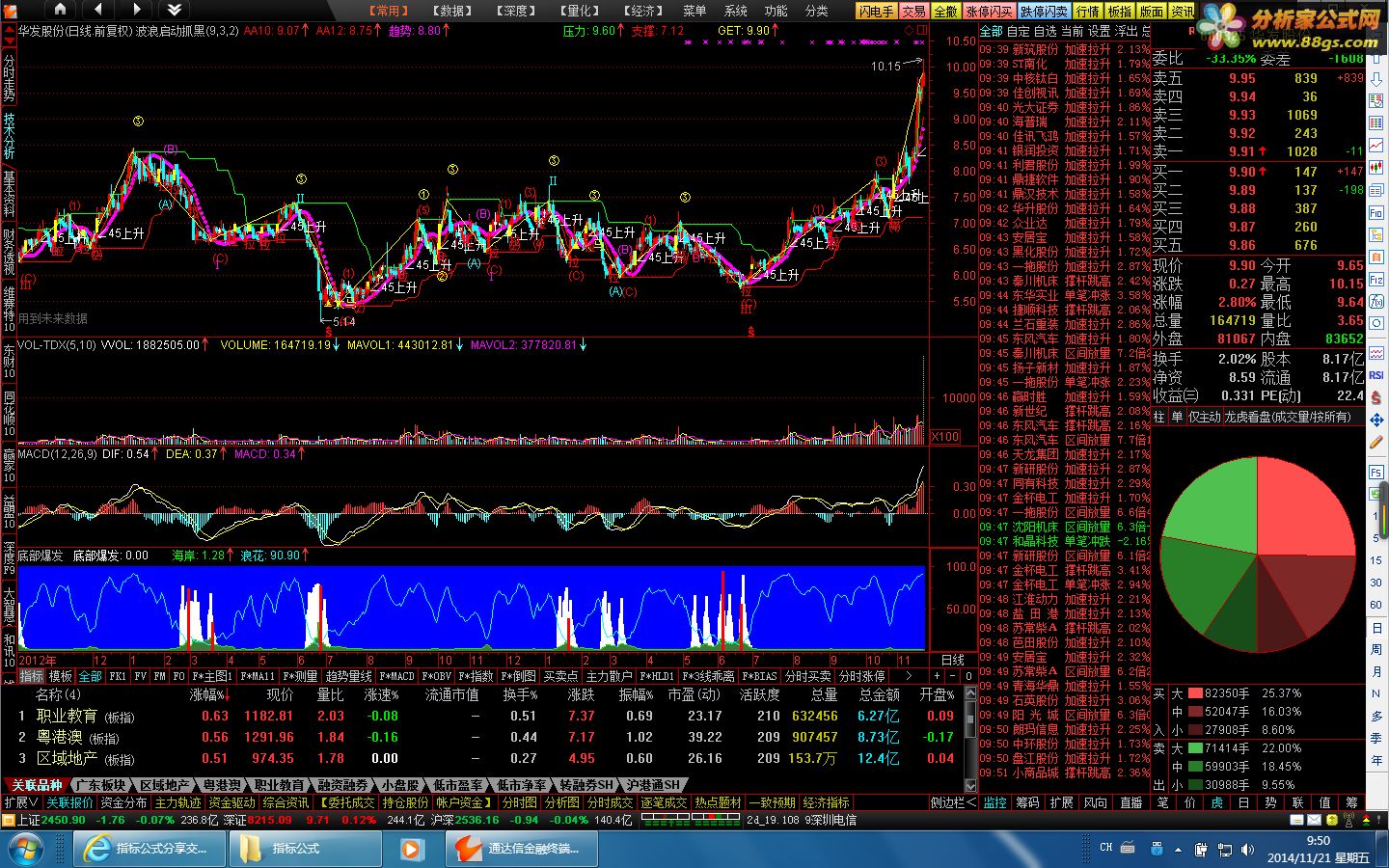Open the 量化 menu

coord(580,11)
